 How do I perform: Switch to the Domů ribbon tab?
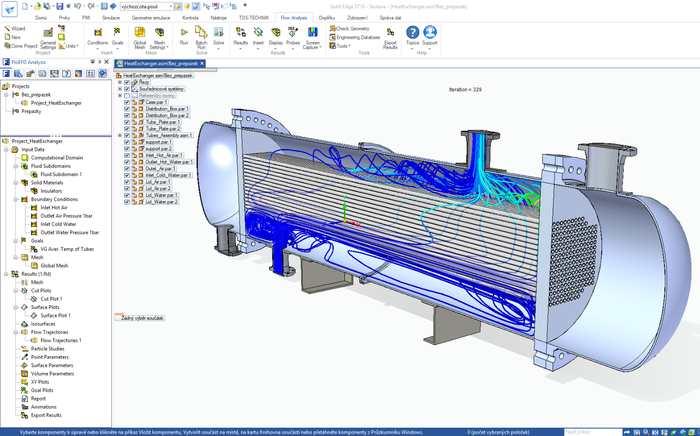[x=41, y=18]
